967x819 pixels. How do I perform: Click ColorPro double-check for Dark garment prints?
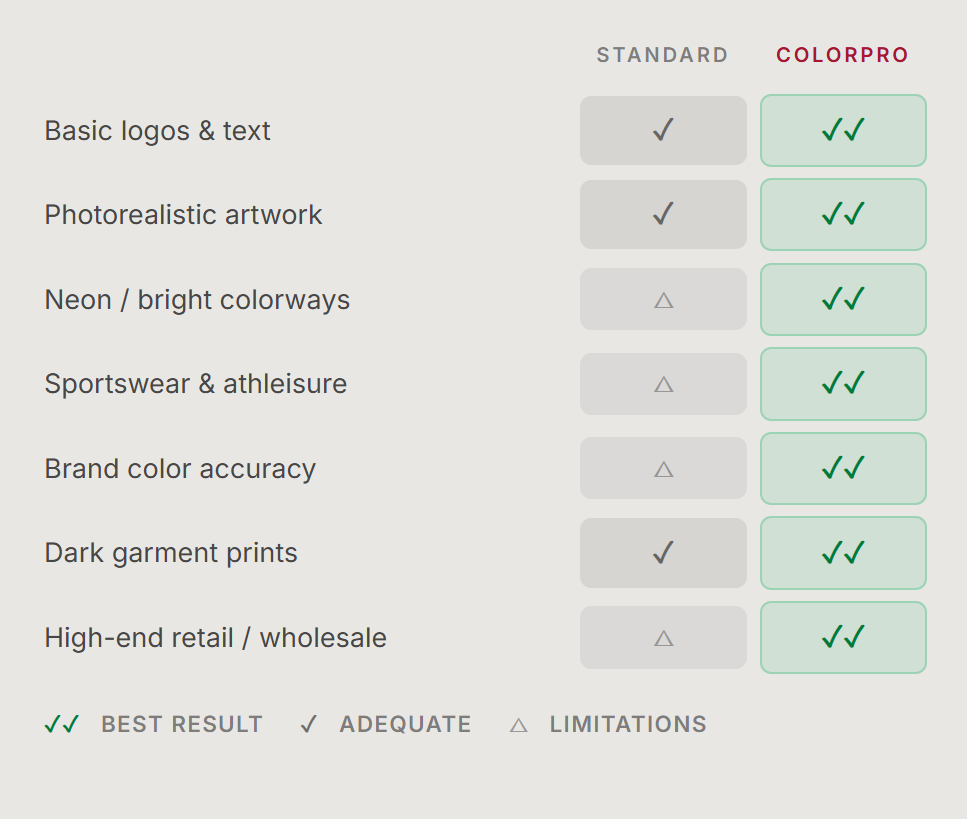(x=843, y=553)
